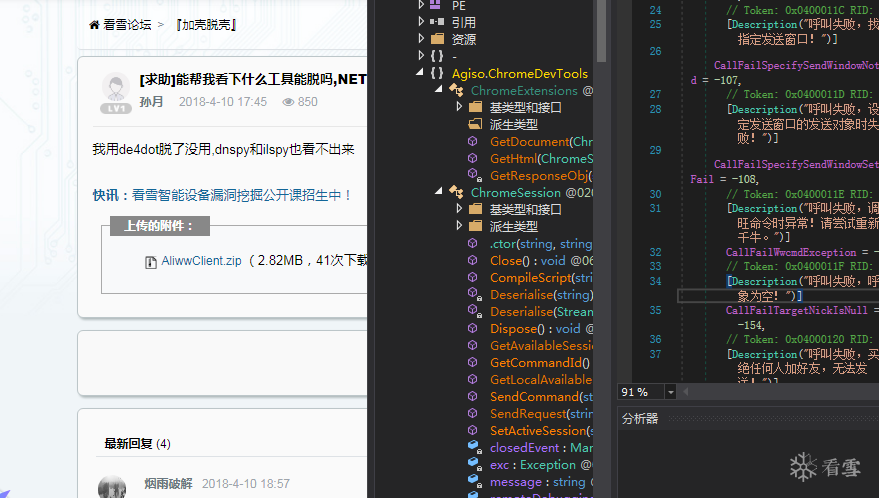Click the 分析器 analyzer panel title
The image size is (879, 498).
tap(640, 418)
